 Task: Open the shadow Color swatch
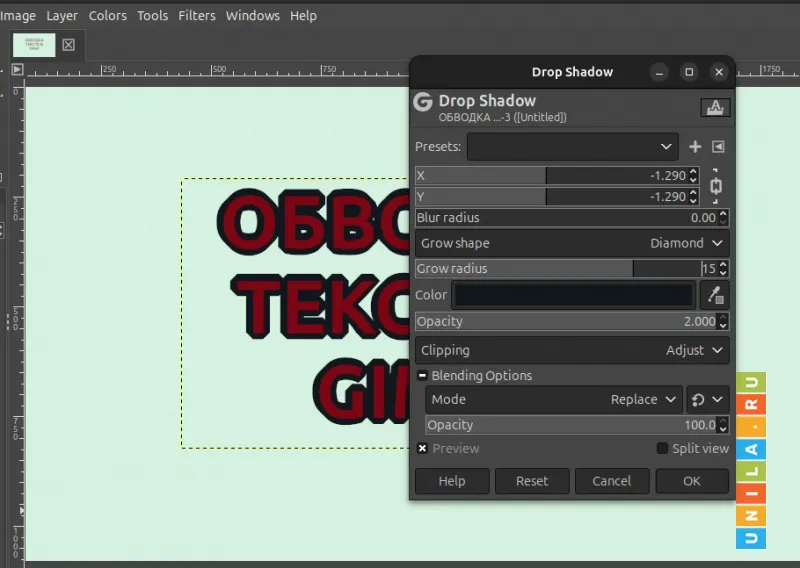pos(573,295)
